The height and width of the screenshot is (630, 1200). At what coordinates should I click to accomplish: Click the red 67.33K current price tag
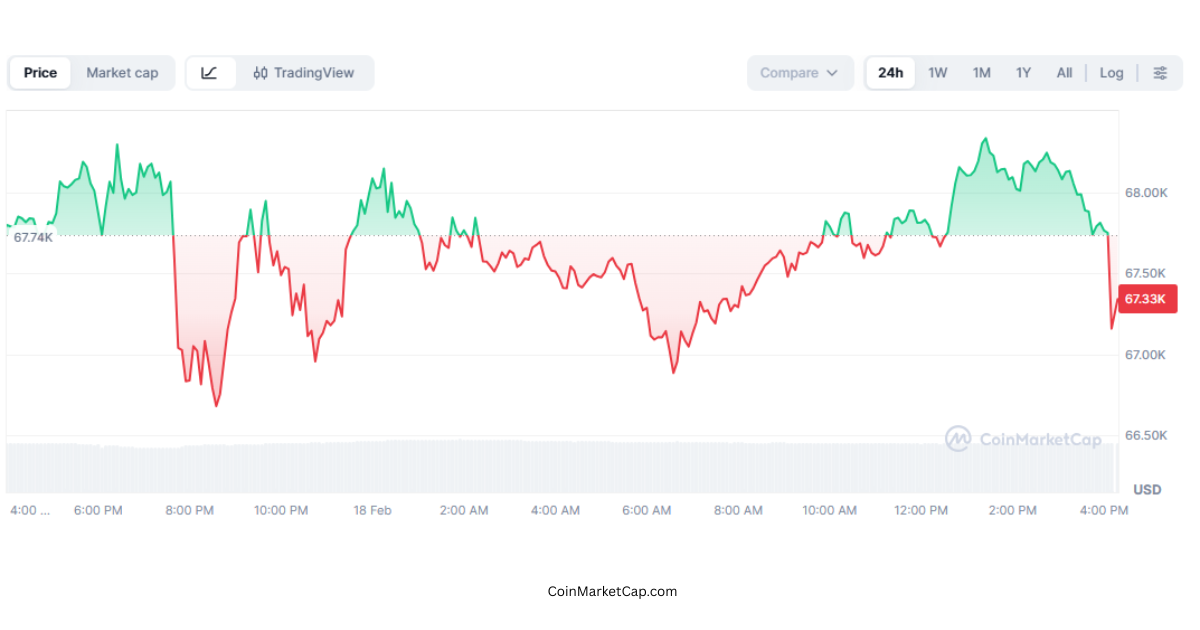[1146, 298]
